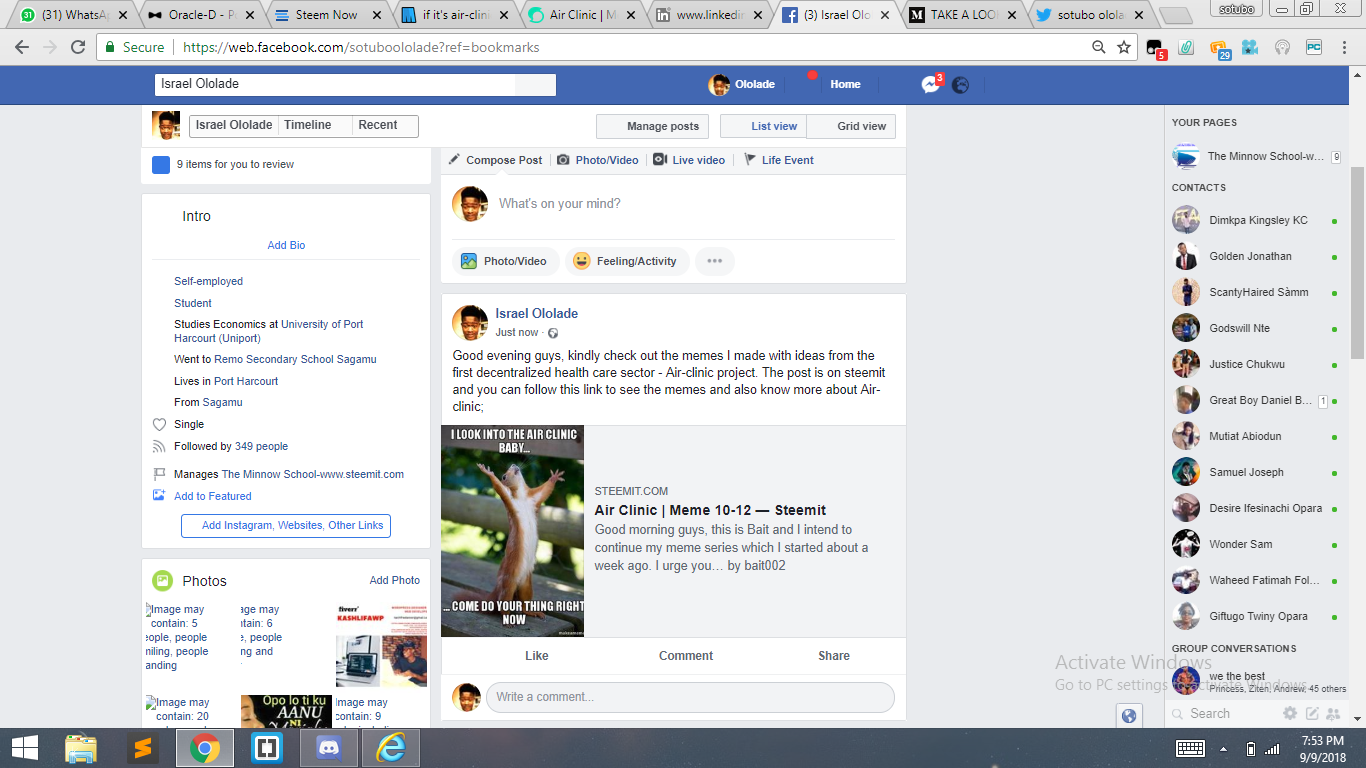Open the paperclip Chrome extension
1366x768 pixels.
pyautogui.click(x=1186, y=47)
